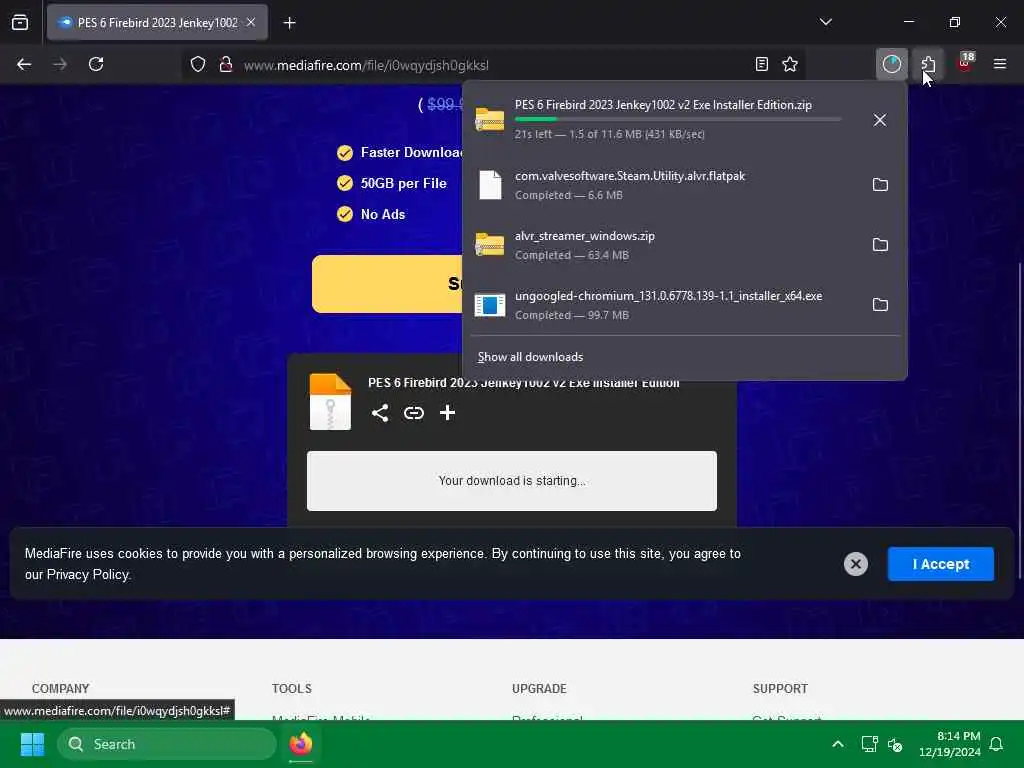Viewport: 1024px width, 768px height.
Task: Add file to account with plus icon
Action: click(447, 413)
